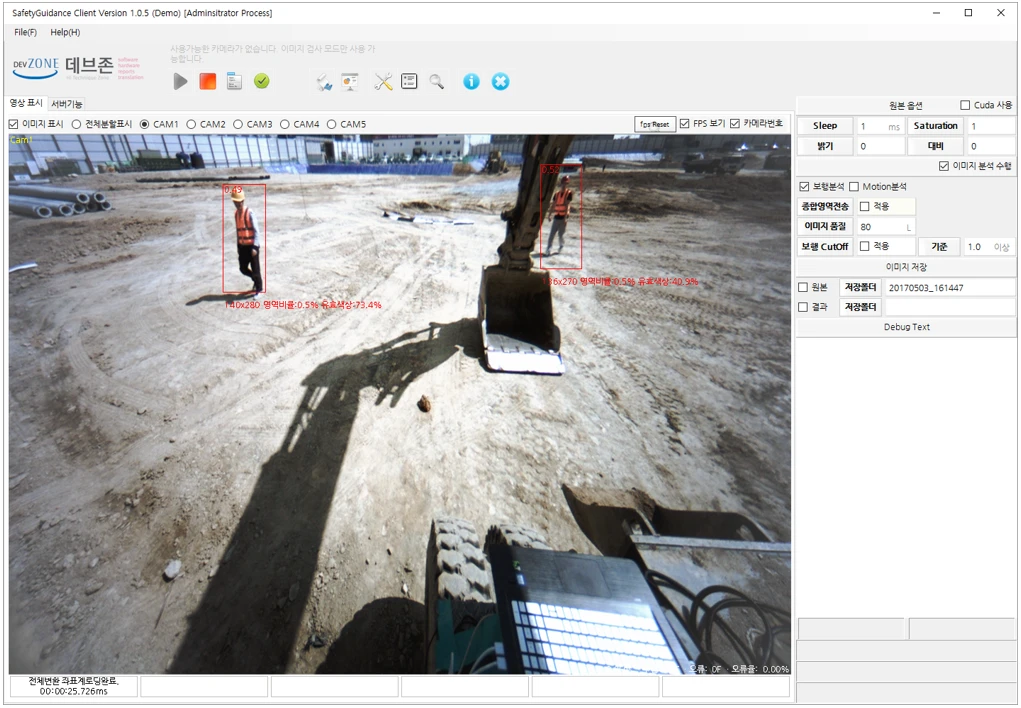Toggle the 보행분석 checkbox

pos(804,187)
